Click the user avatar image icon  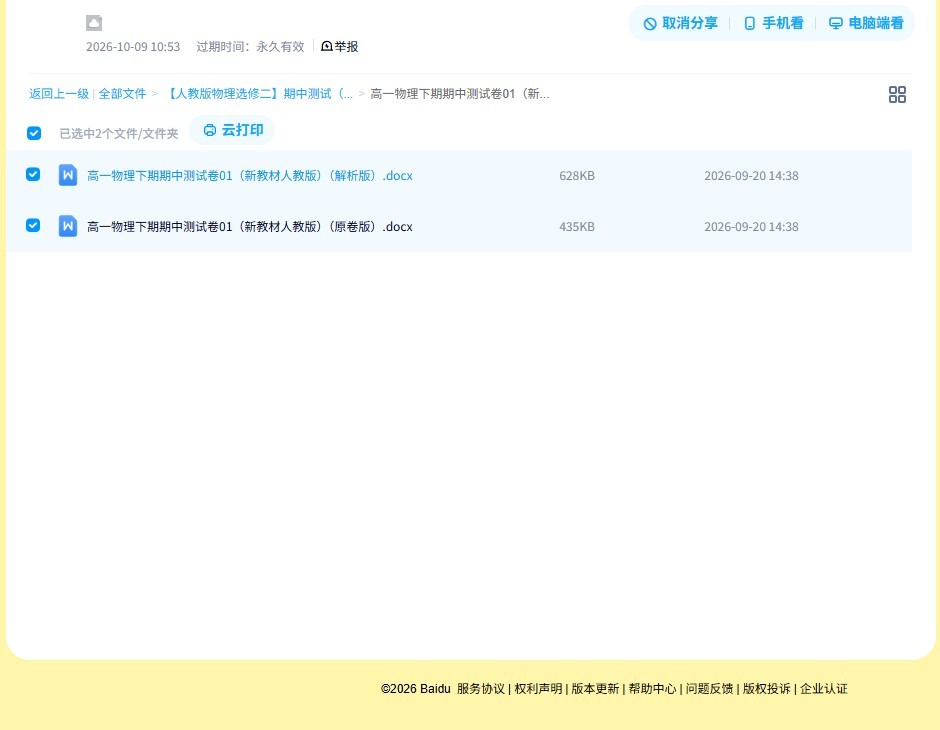94,23
